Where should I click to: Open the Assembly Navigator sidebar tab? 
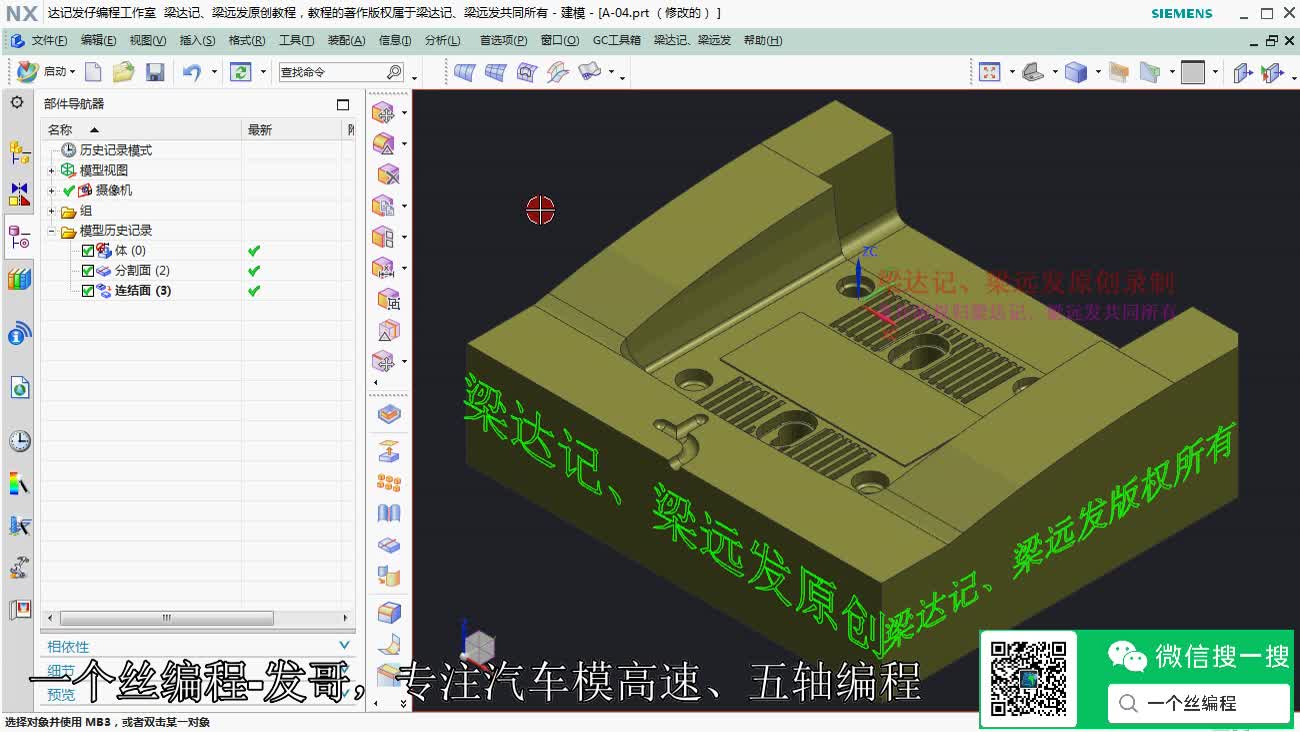coord(19,152)
